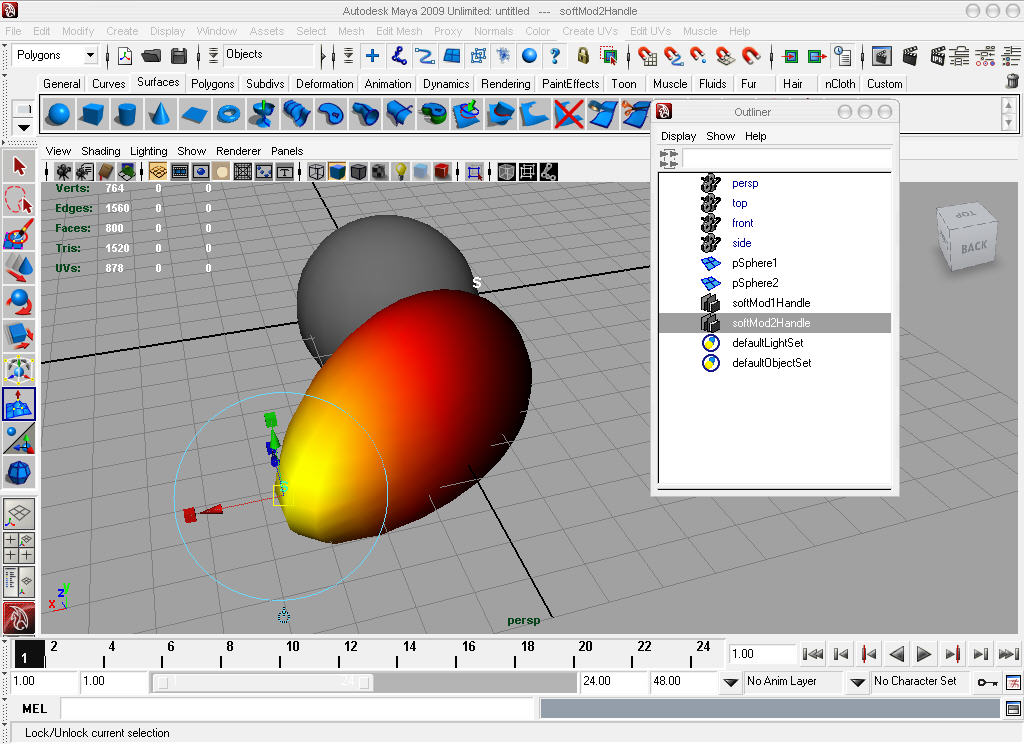1024x744 pixels.
Task: Open the Edit Mesh menu
Action: click(x=399, y=31)
